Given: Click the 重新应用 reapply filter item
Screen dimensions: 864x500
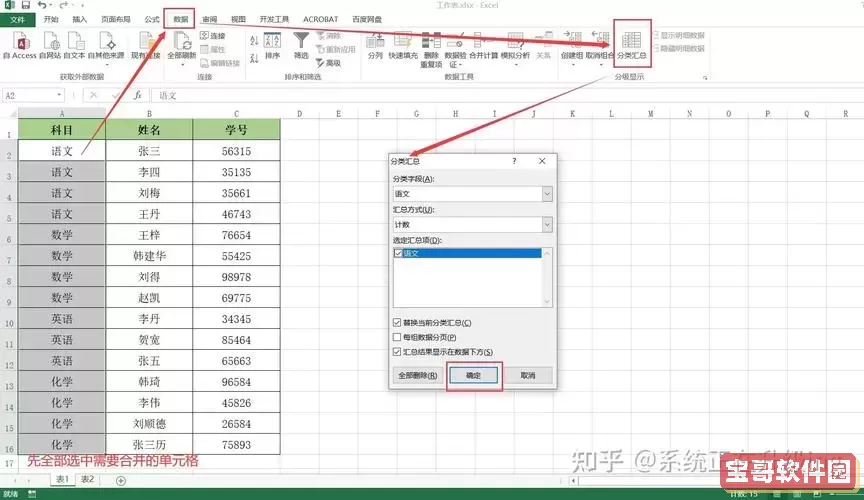Looking at the screenshot, I should 336,50.
